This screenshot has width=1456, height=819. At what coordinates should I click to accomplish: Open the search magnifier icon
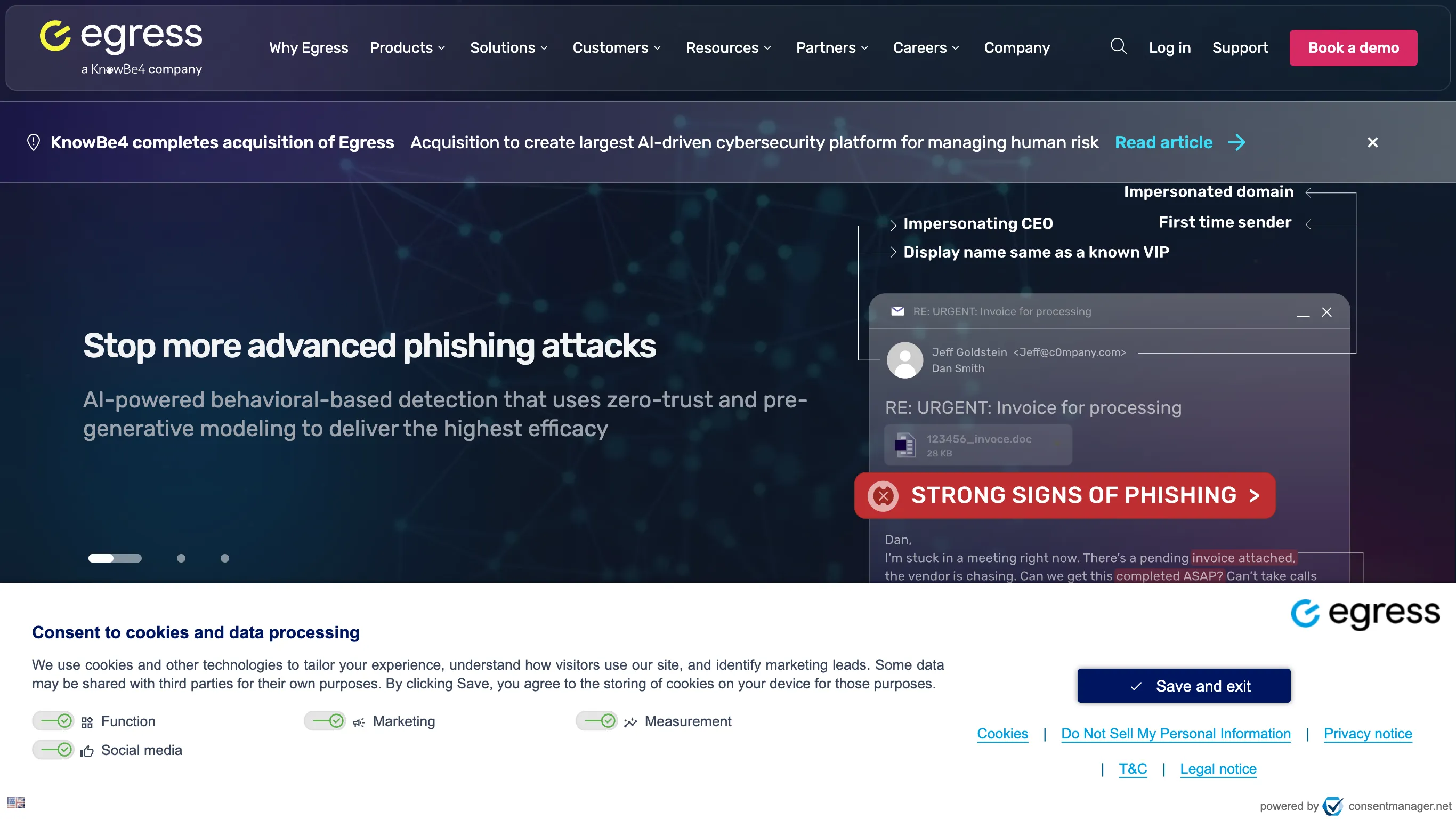pos(1118,46)
